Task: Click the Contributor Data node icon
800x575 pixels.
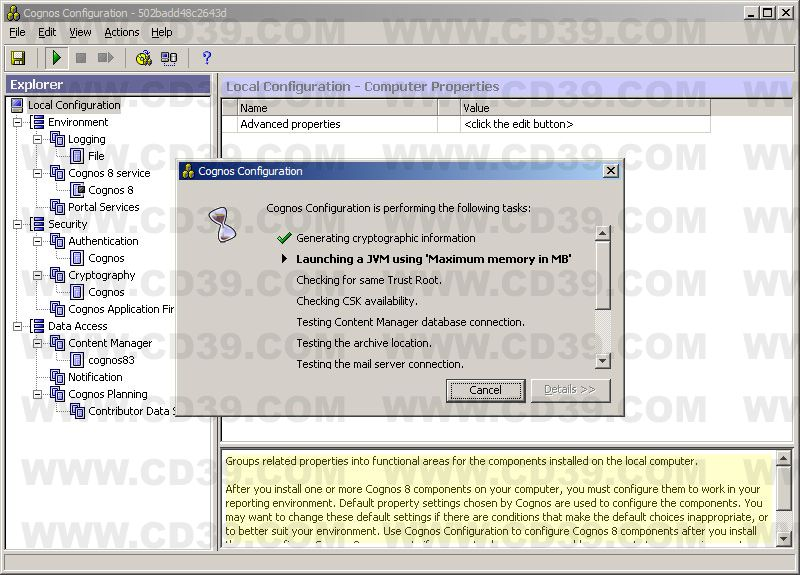Action: click(x=78, y=411)
